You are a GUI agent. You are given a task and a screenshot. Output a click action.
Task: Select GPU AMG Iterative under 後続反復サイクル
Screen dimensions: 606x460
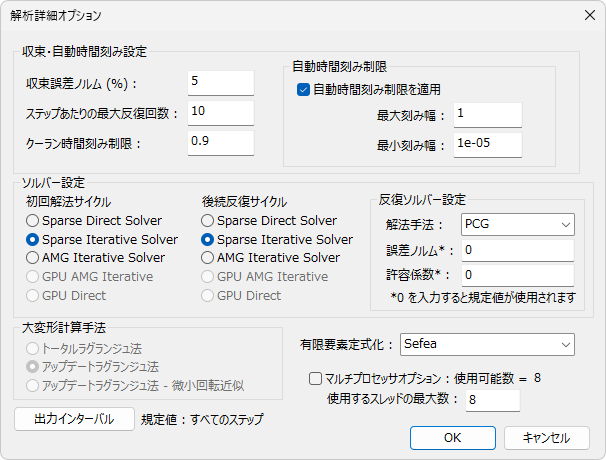point(208,277)
